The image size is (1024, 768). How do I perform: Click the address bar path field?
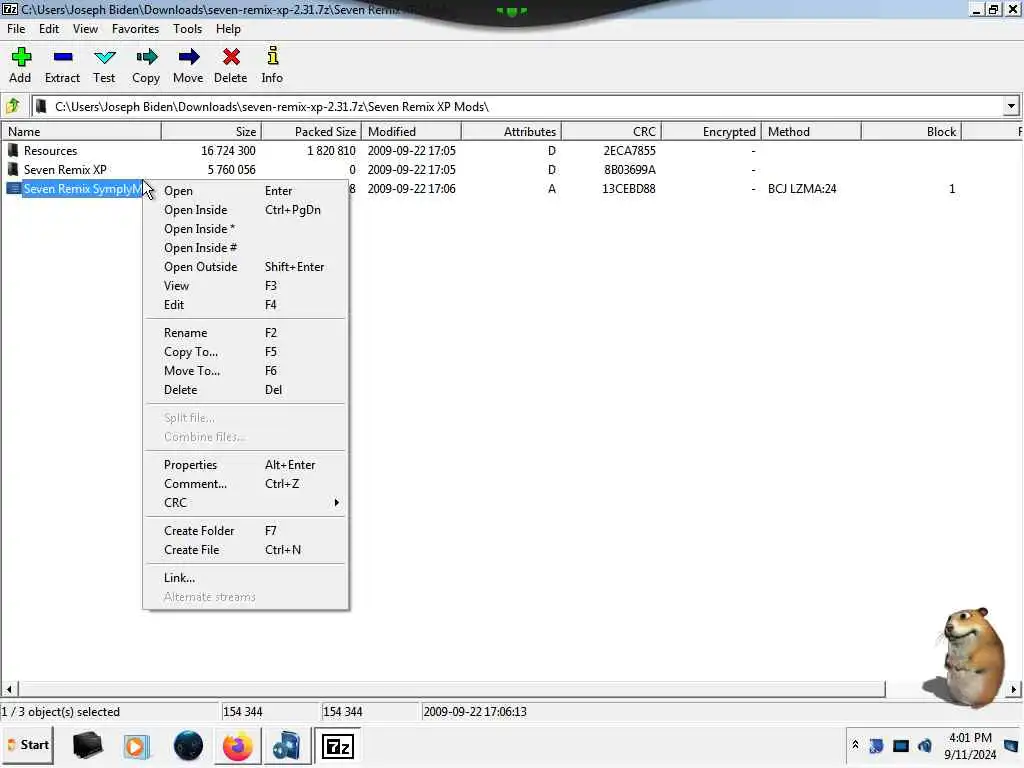[526, 106]
